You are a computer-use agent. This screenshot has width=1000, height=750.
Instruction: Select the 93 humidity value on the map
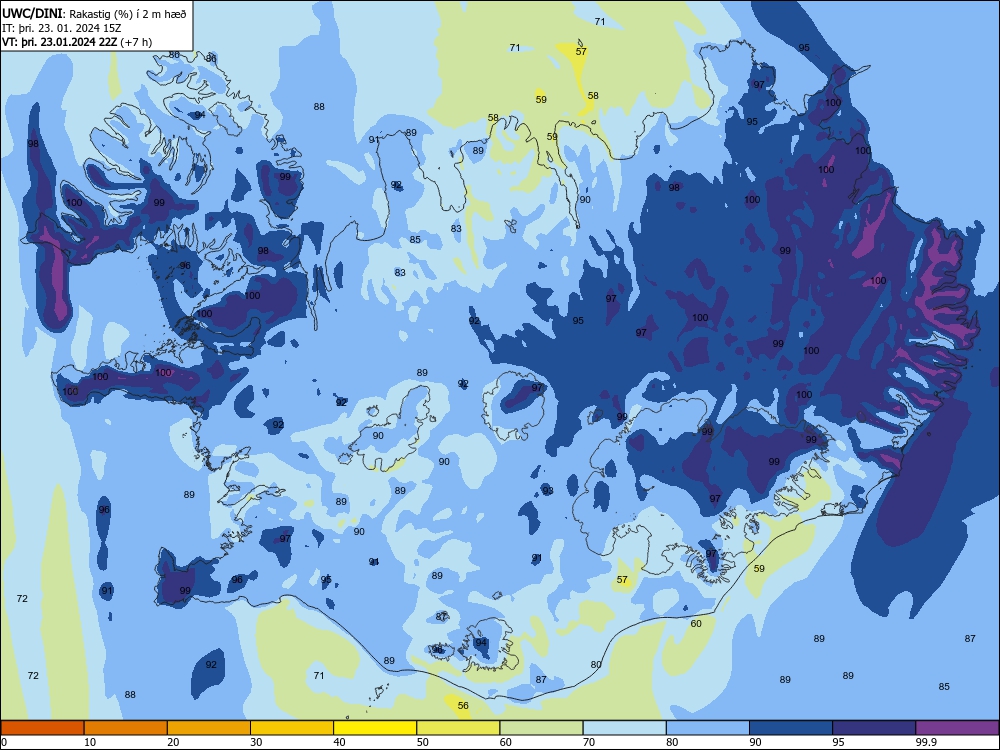(x=548, y=490)
